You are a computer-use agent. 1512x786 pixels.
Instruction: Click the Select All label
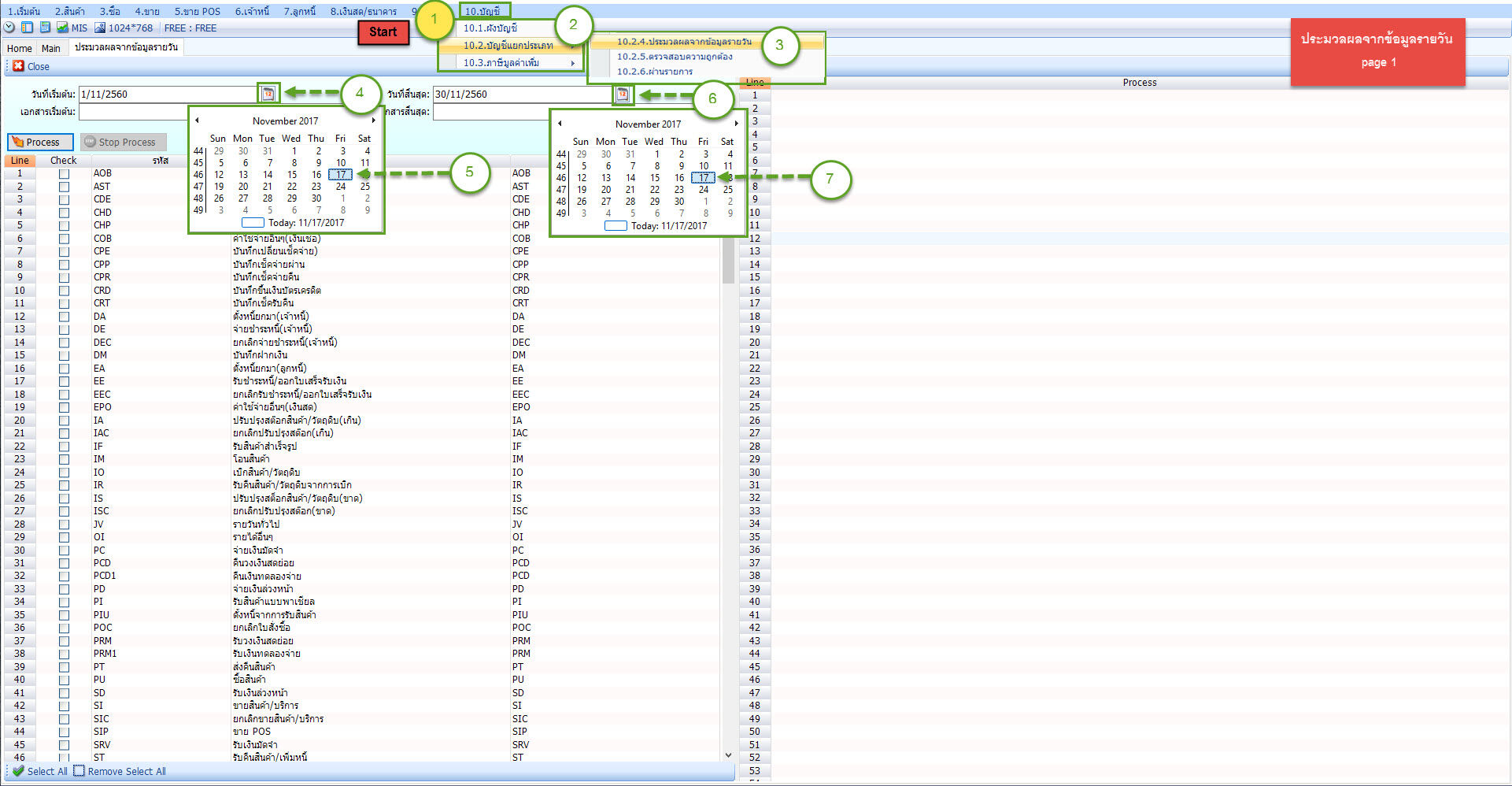tap(47, 771)
